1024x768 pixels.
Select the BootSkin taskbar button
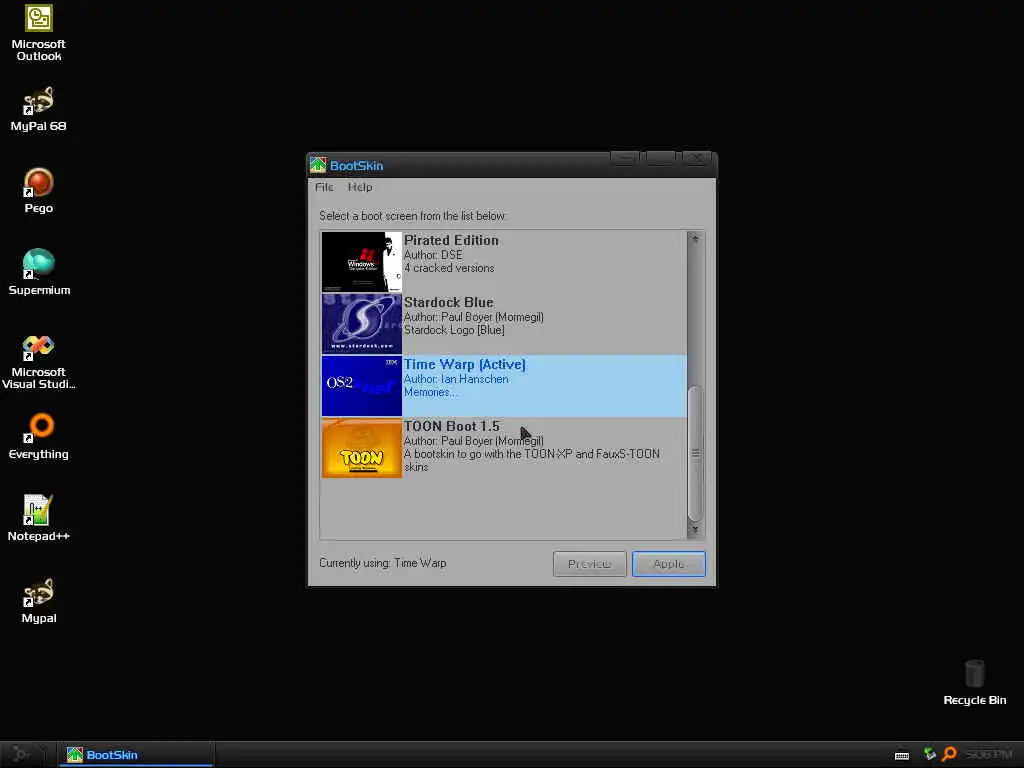(x=135, y=754)
